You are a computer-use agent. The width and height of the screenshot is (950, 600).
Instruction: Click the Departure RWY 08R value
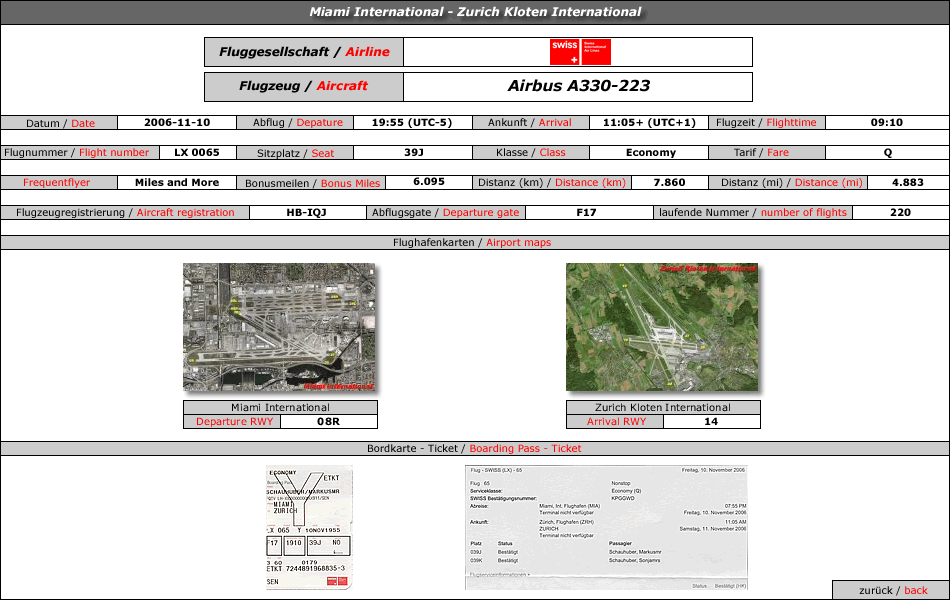point(328,422)
